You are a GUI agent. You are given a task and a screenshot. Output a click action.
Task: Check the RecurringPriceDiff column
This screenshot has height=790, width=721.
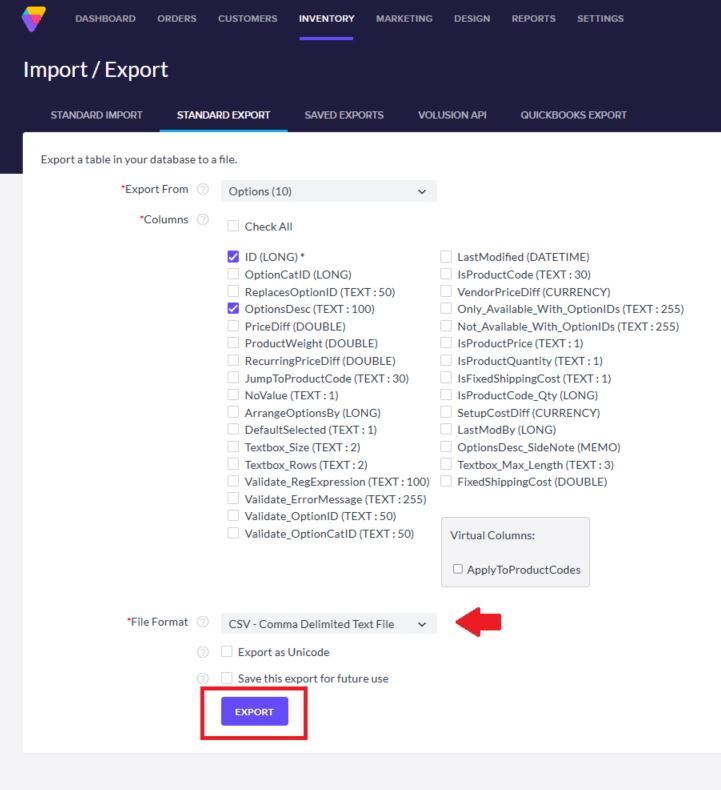pos(233,360)
